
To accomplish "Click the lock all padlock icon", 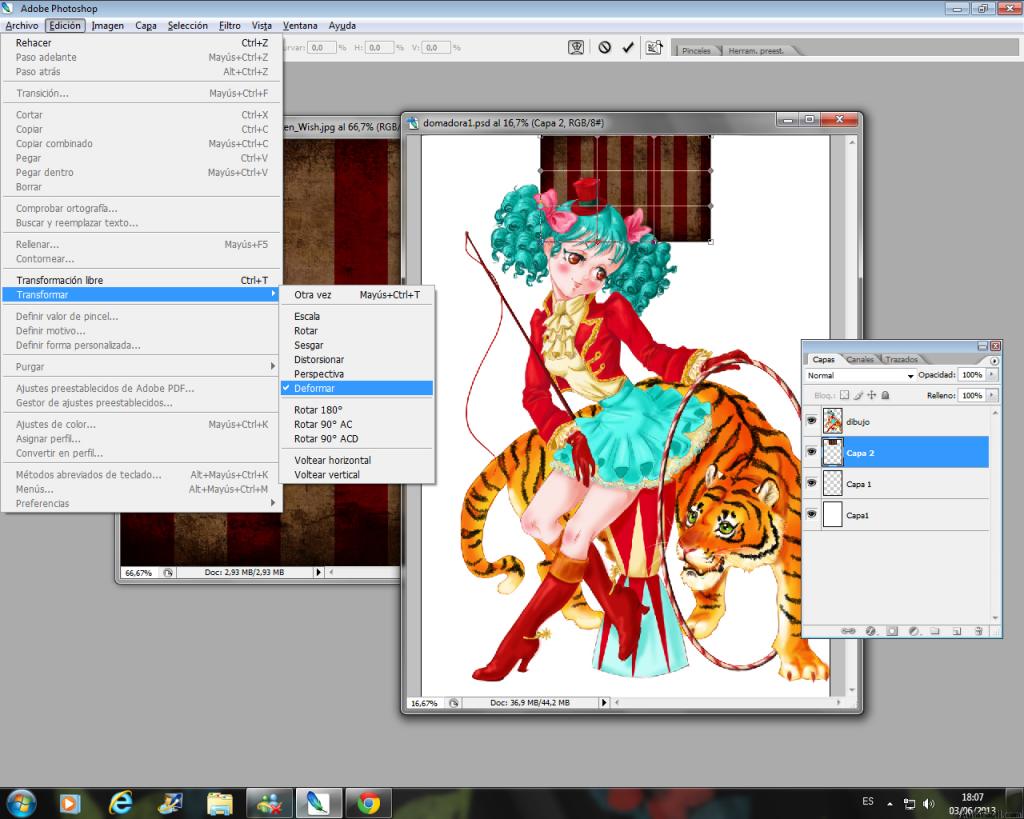I will click(x=886, y=395).
